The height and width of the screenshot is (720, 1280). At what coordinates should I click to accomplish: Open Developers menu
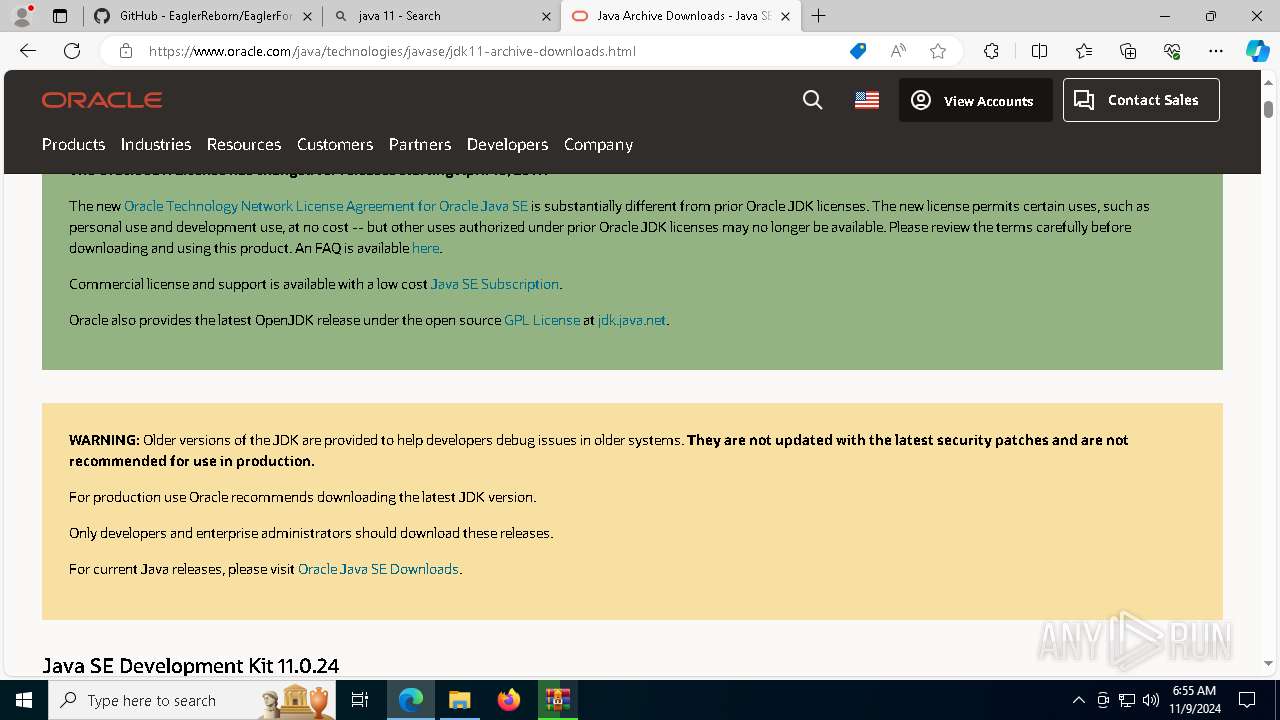[x=507, y=144]
